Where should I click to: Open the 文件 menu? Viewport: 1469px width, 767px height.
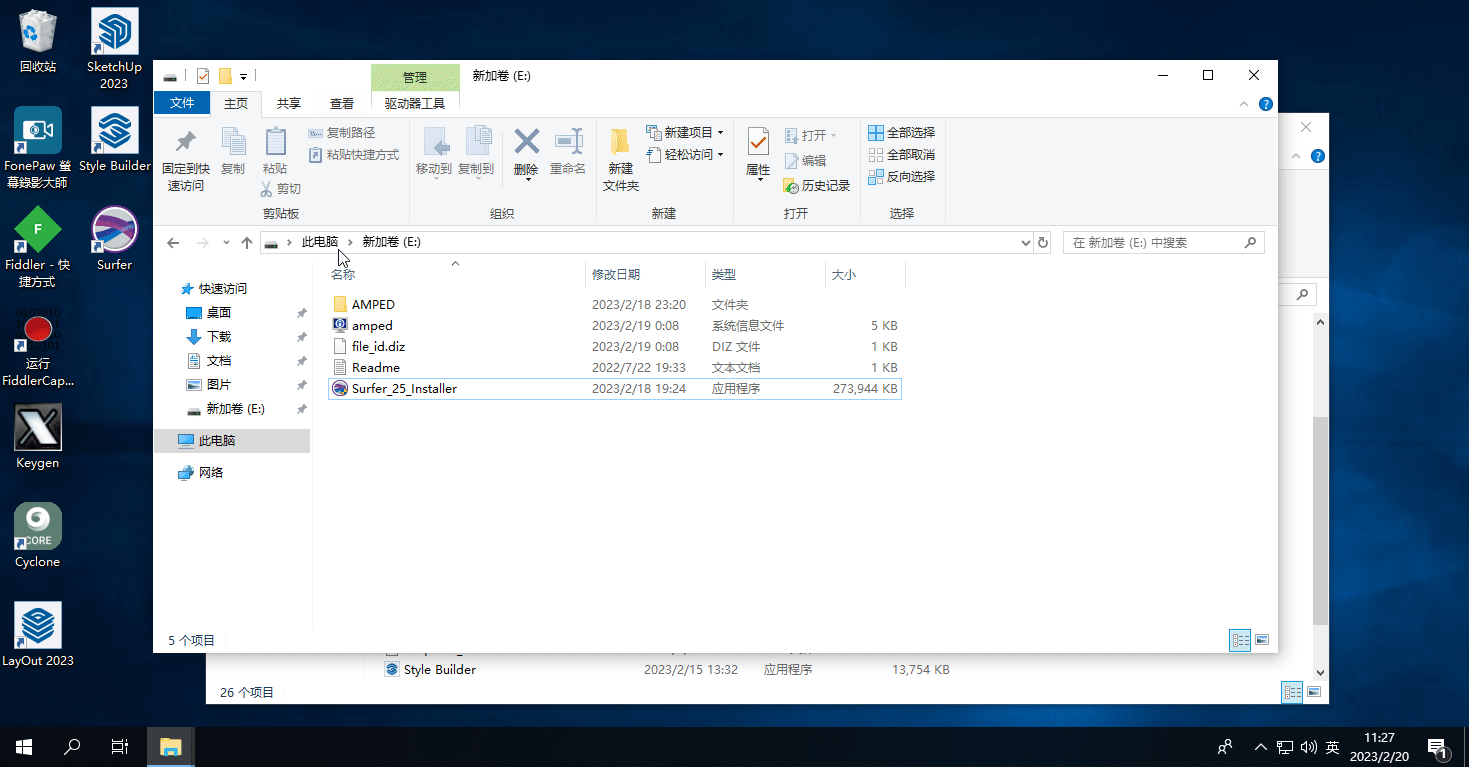point(182,103)
